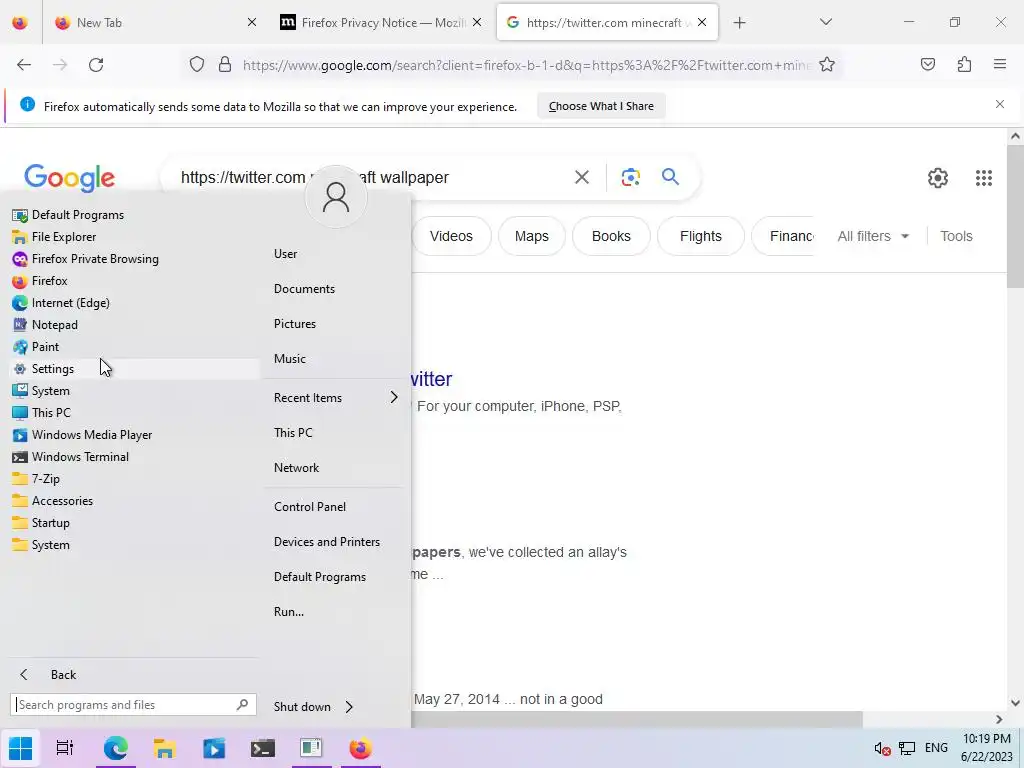Expand shut down options arrow

click(349, 707)
